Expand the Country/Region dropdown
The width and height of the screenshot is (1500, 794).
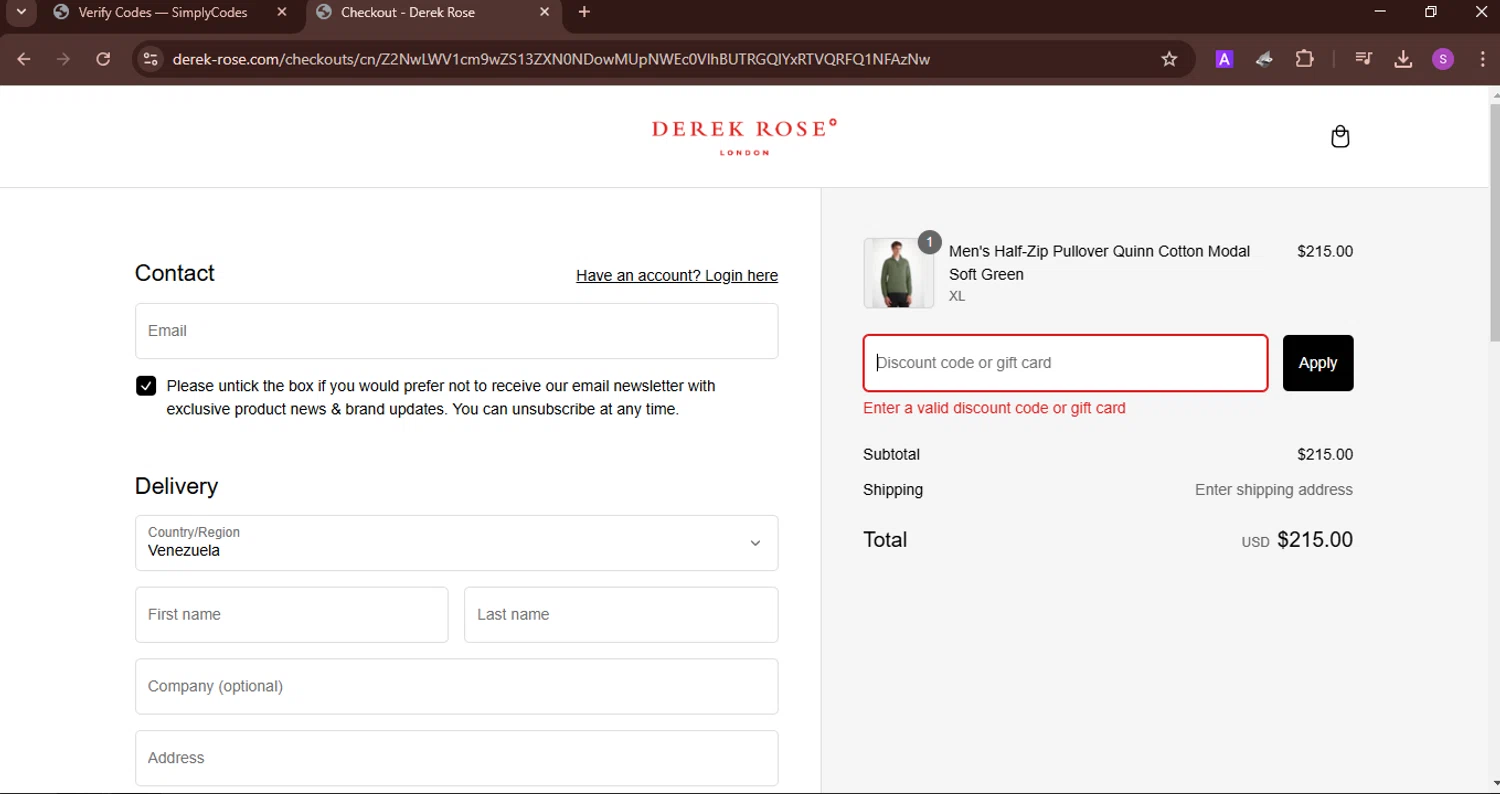tap(457, 543)
